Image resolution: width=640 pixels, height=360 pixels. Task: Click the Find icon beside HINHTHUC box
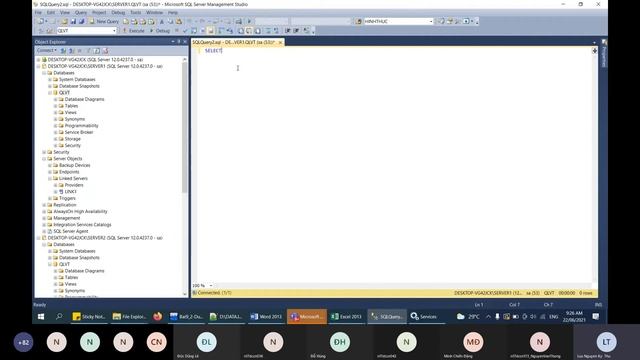click(x=359, y=21)
